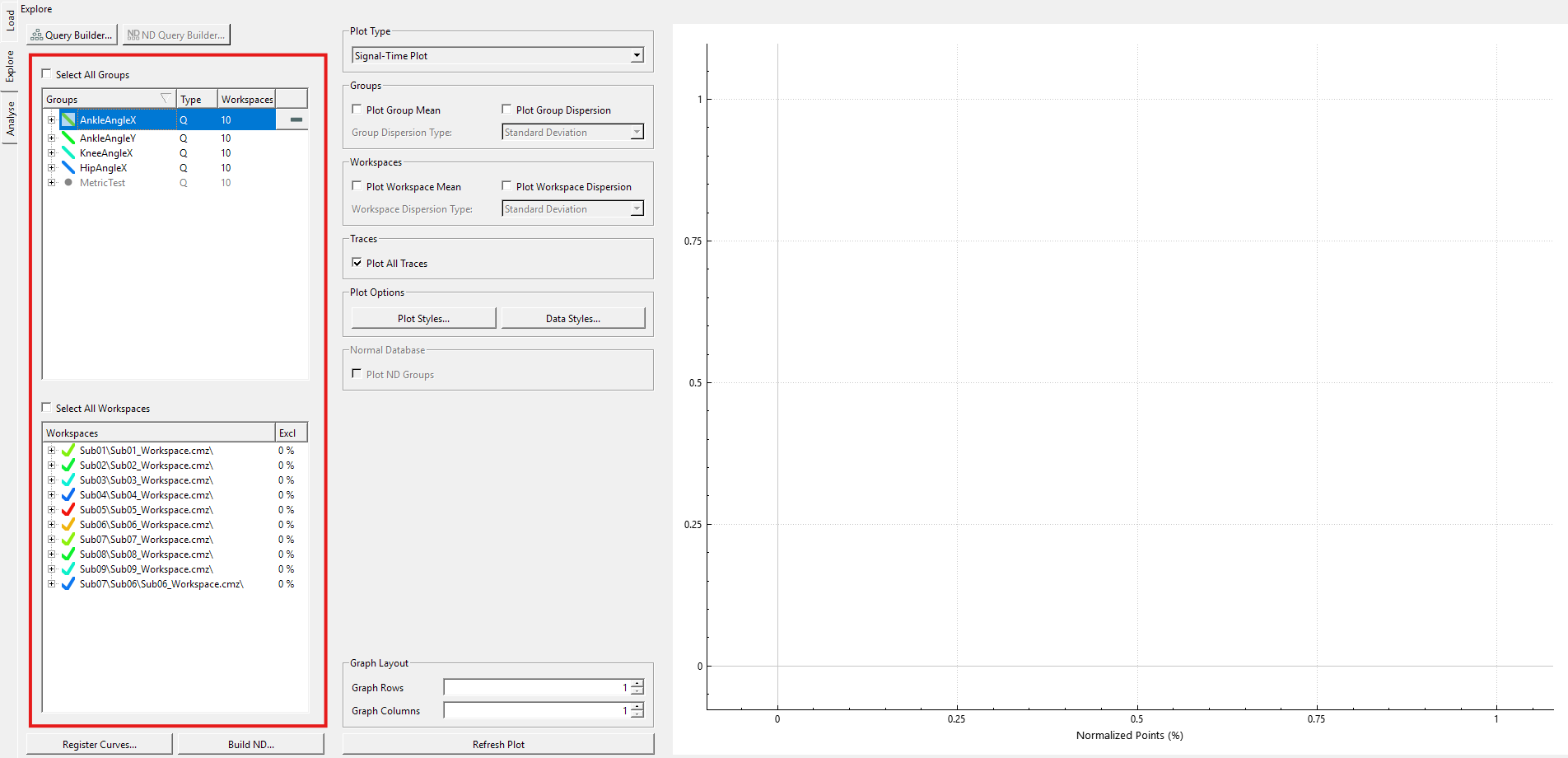
Task: Enable the Plot Group Mean checkbox
Action: pos(357,109)
